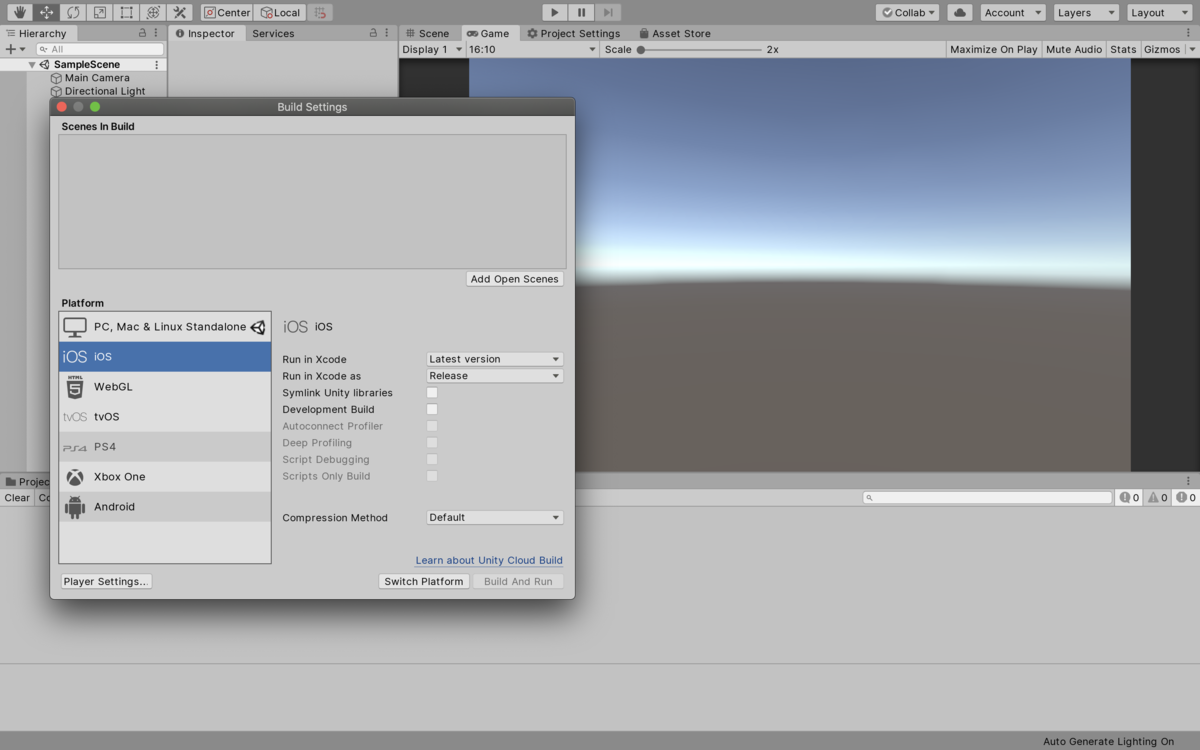This screenshot has width=1200, height=750.
Task: Select PC, Mac & Linux Standalone platform
Action: point(165,327)
